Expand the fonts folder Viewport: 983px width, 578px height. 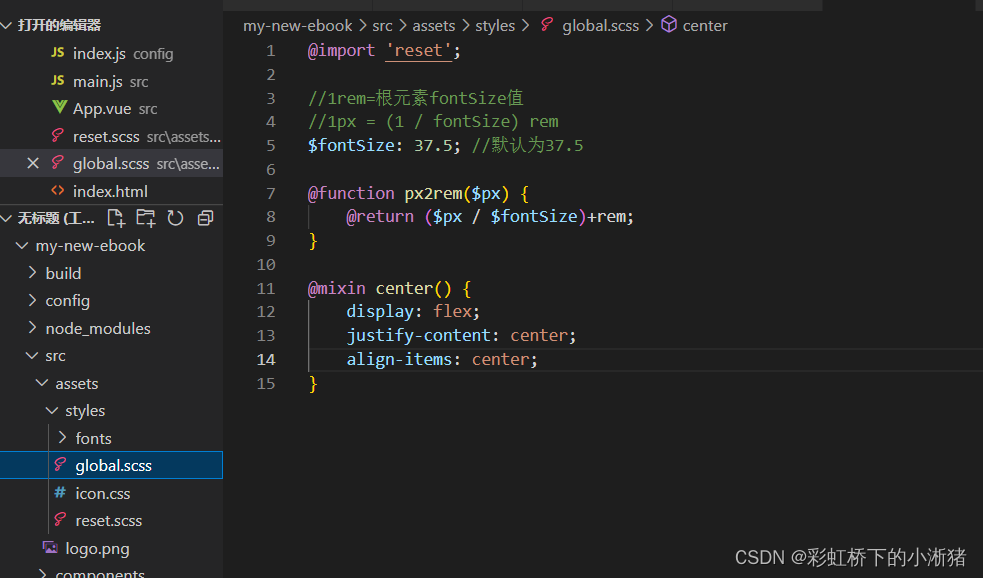pos(62,438)
